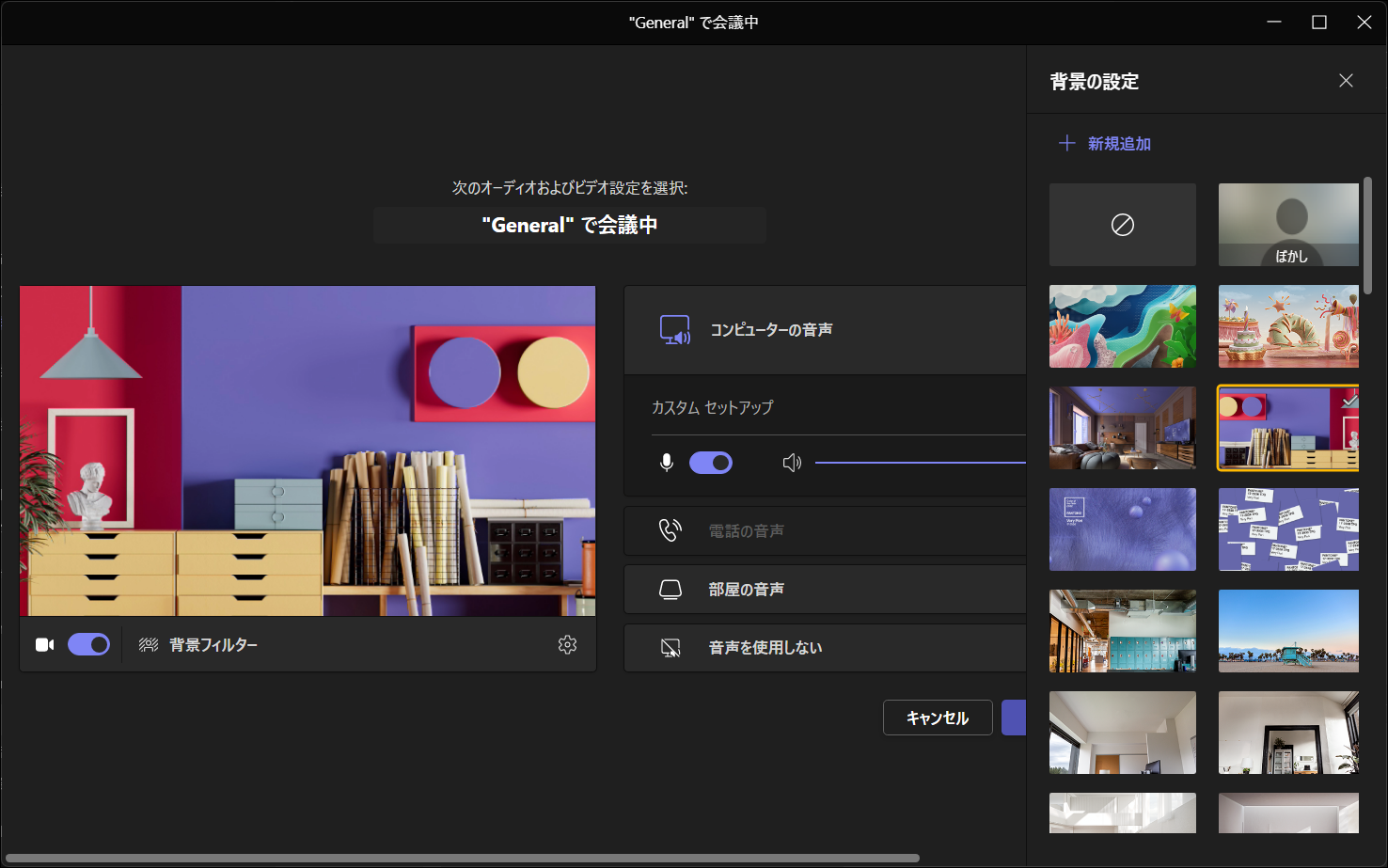
Task: Click the plus icon next to 新規追加
Action: click(1066, 143)
